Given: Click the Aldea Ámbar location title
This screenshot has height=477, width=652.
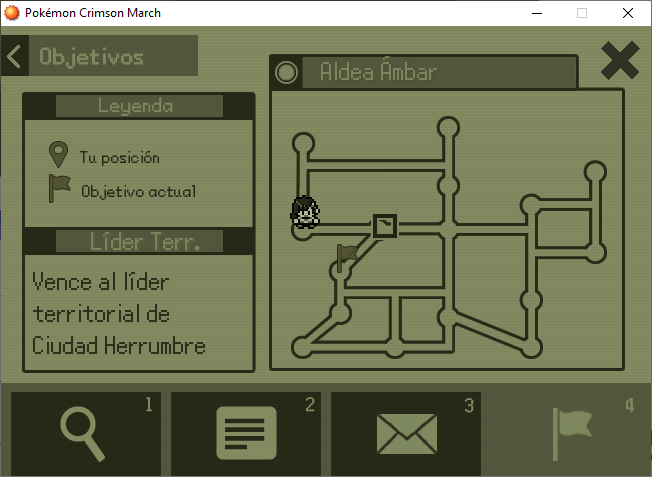Looking at the screenshot, I should click(x=378, y=73).
